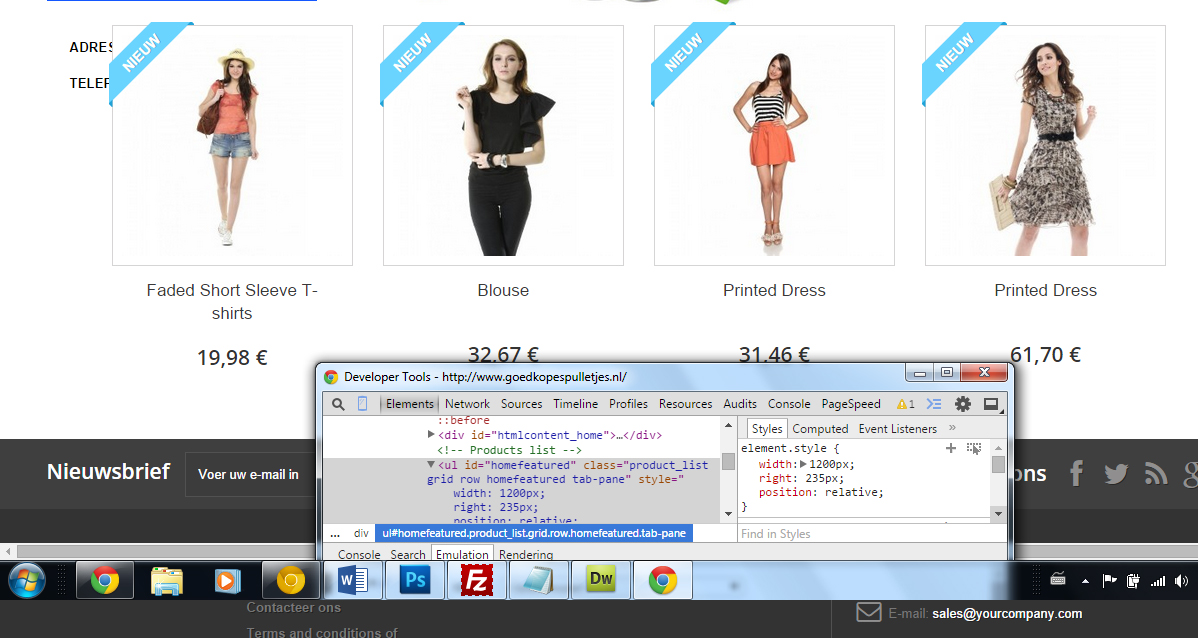Switch to the Elements panel tab
Viewport: 1198px width, 638px height.
[410, 404]
